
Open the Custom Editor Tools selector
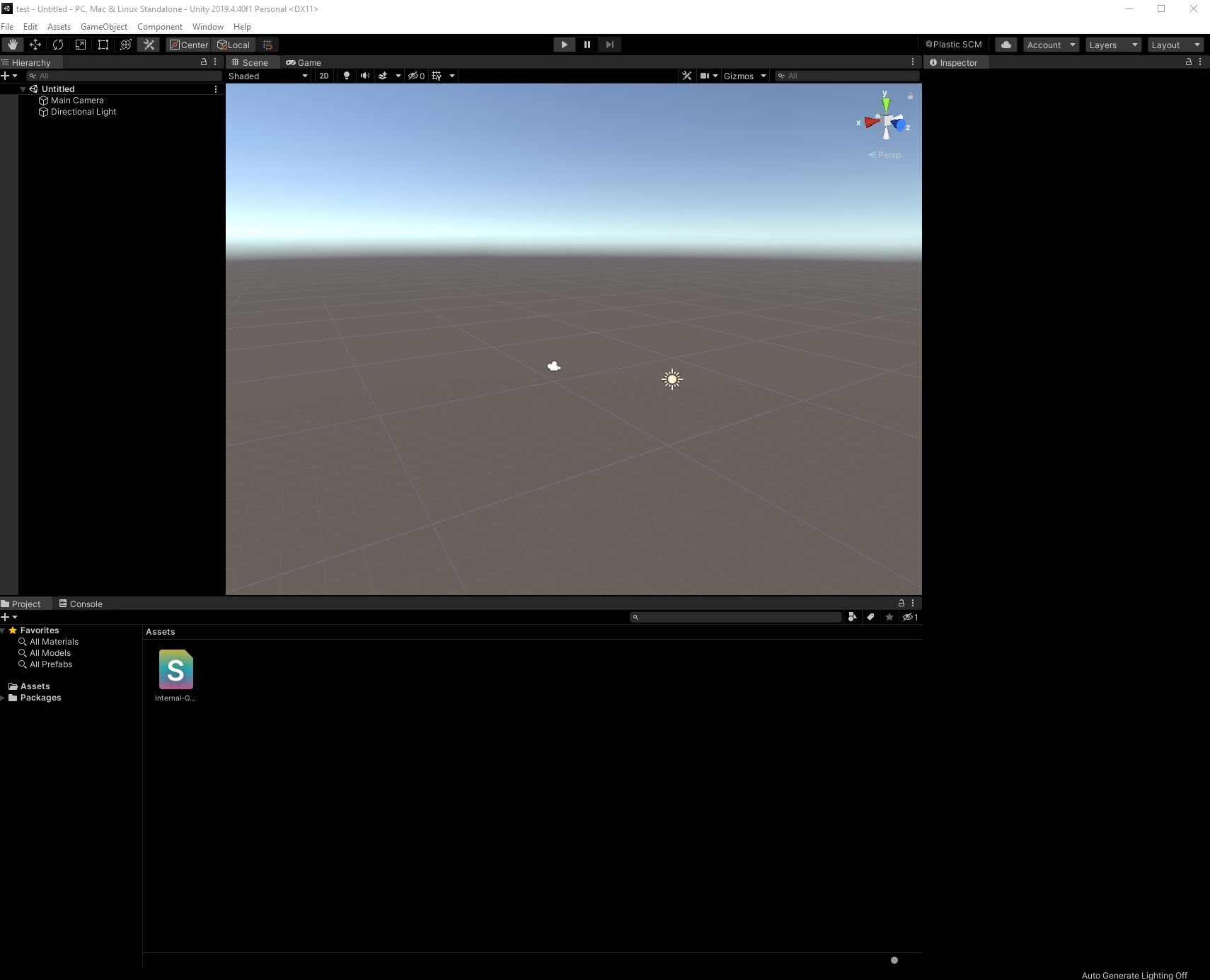pyautogui.click(x=148, y=44)
